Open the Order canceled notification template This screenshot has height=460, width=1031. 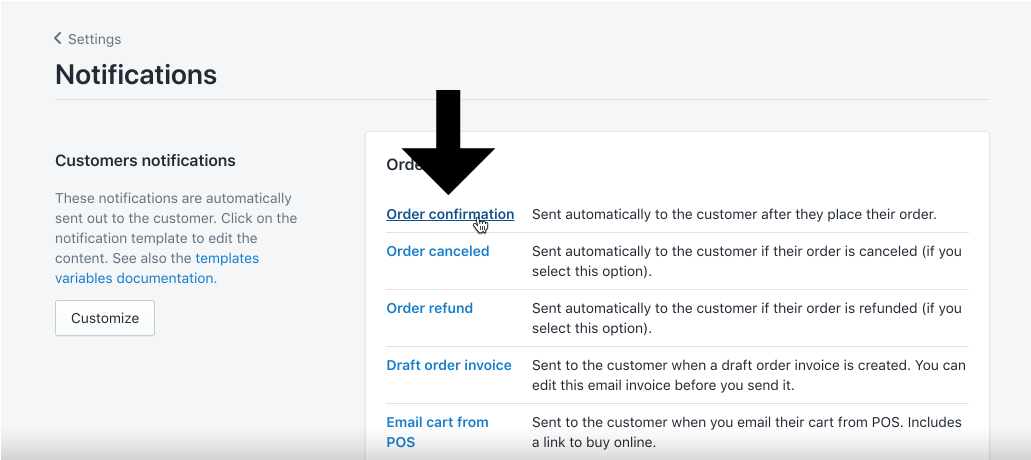pyautogui.click(x=437, y=251)
